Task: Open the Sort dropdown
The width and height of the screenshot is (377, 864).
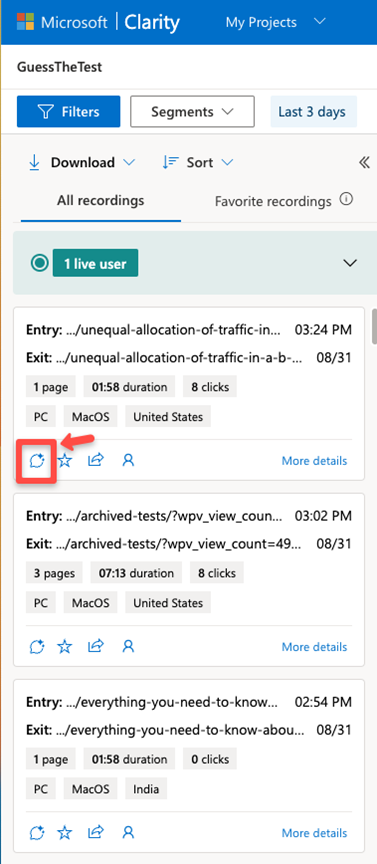Action: coord(198,163)
